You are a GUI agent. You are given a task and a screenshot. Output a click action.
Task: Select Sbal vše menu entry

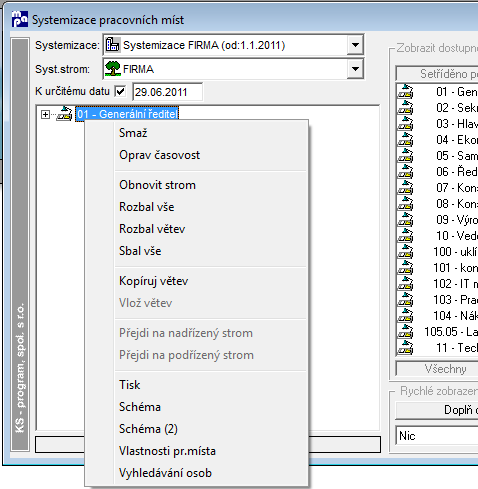tap(211, 251)
